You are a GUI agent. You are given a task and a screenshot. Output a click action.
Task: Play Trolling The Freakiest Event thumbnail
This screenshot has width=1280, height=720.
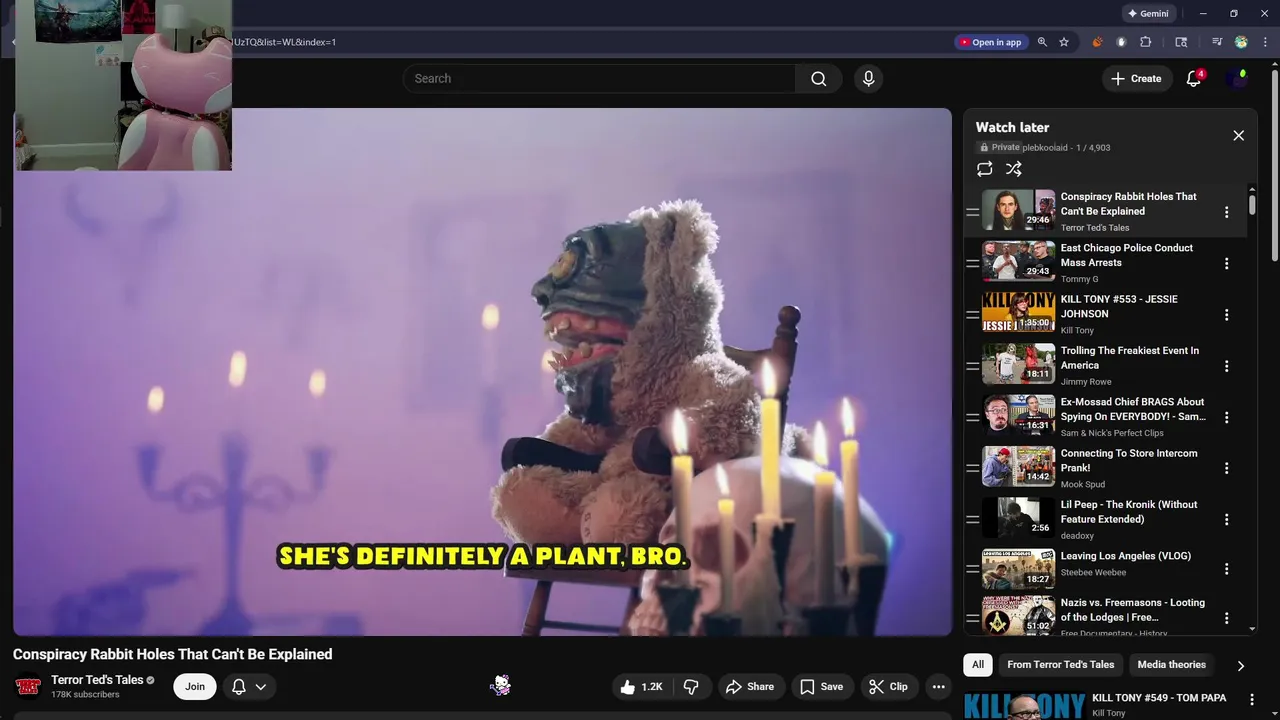[x=1018, y=364]
